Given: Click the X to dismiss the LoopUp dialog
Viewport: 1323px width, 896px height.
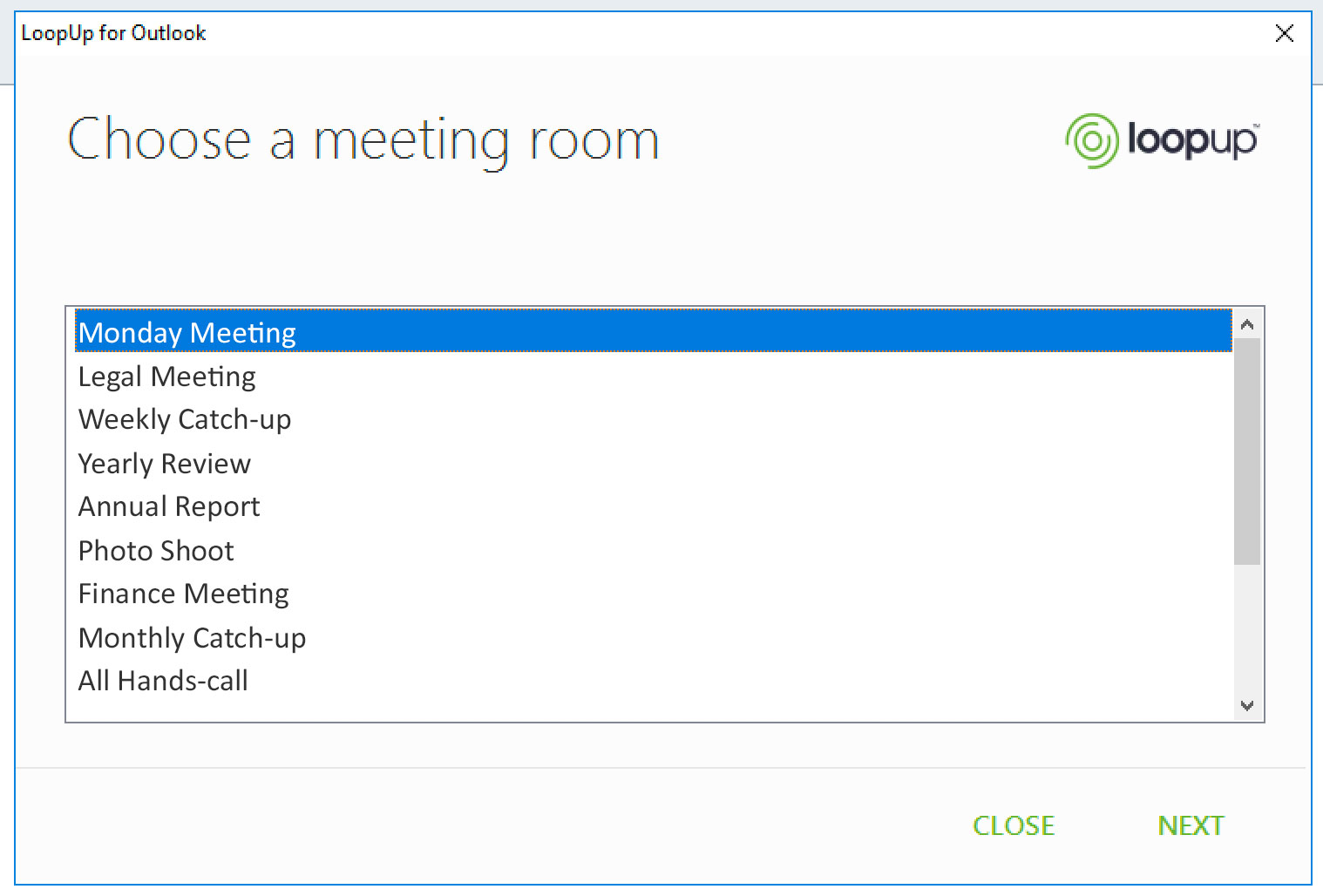Looking at the screenshot, I should coord(1285,33).
